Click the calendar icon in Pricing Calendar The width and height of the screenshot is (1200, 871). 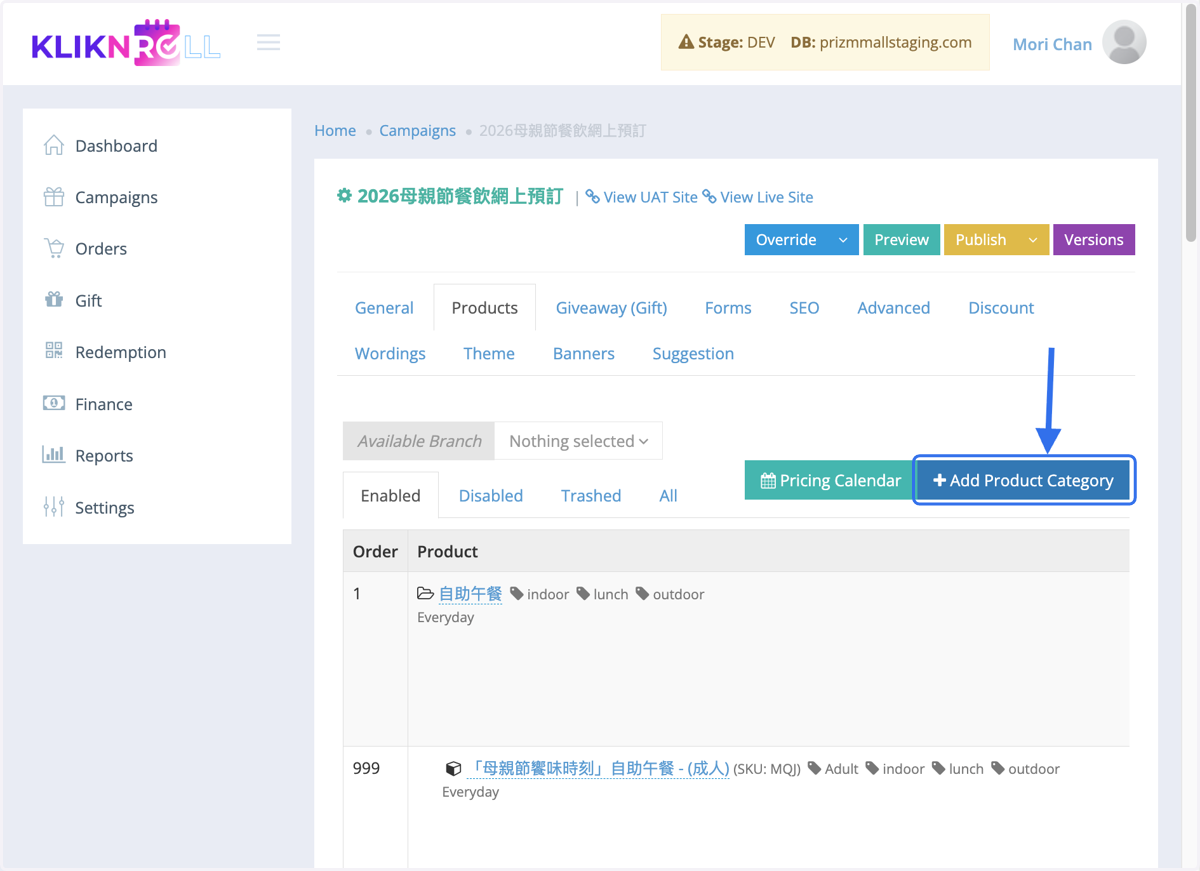click(x=768, y=481)
